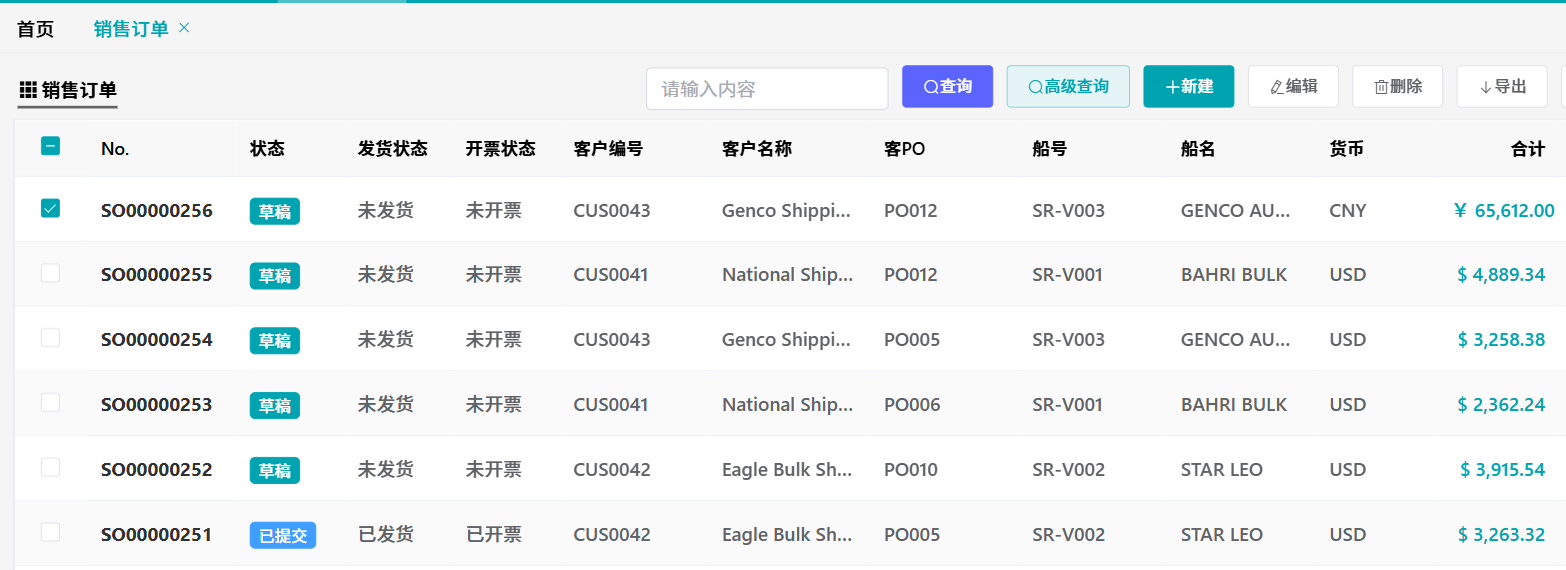The width and height of the screenshot is (1566, 570).
Task: Click the grid icon beside 销售订单 title
Action: [x=28, y=90]
